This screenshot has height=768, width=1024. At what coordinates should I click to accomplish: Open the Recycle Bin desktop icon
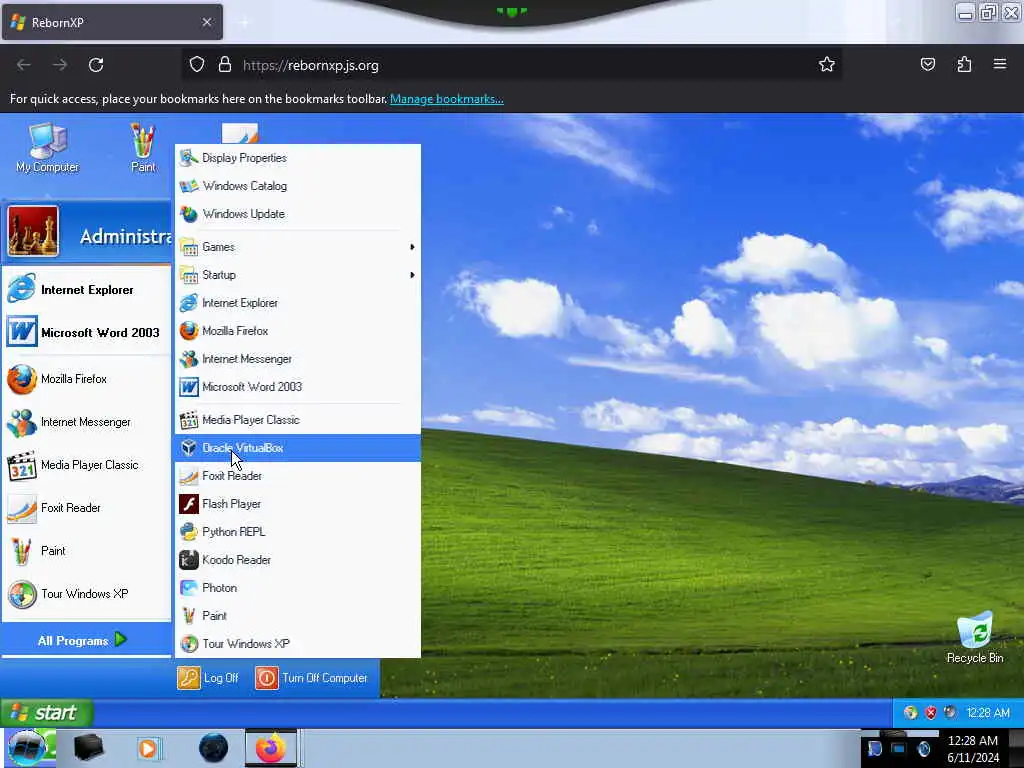coord(974,637)
